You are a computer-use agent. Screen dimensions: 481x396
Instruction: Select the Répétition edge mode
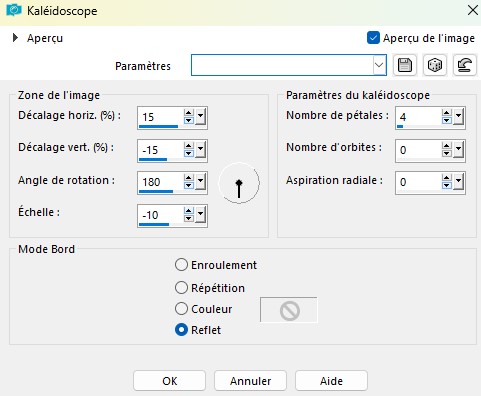click(x=181, y=288)
